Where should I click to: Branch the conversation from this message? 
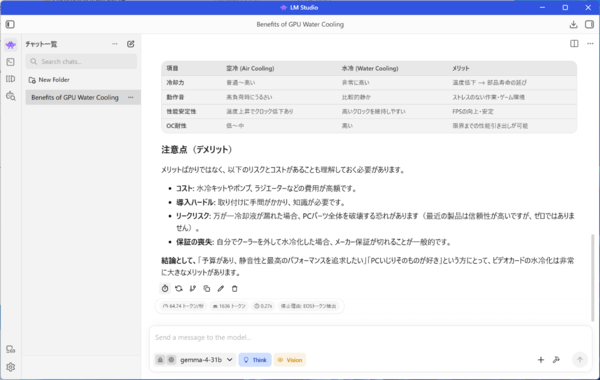tap(193, 289)
